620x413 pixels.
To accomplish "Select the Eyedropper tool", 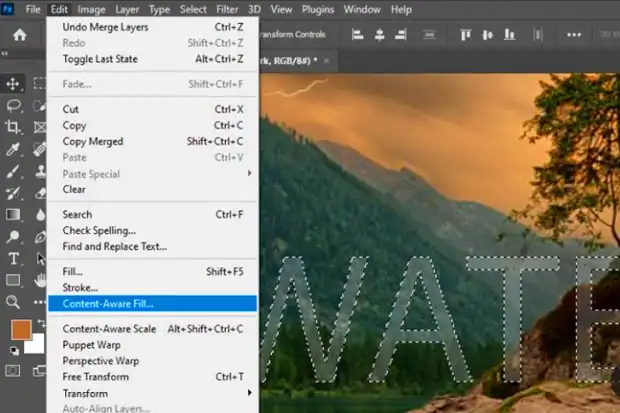I will tap(14, 149).
